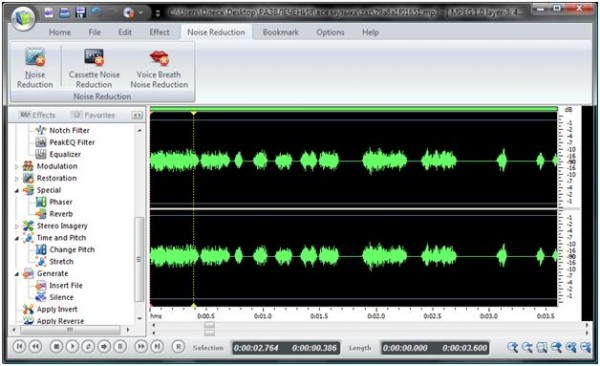Collapse the Special category
Image resolution: width=600 pixels, height=366 pixels.
click(16, 190)
